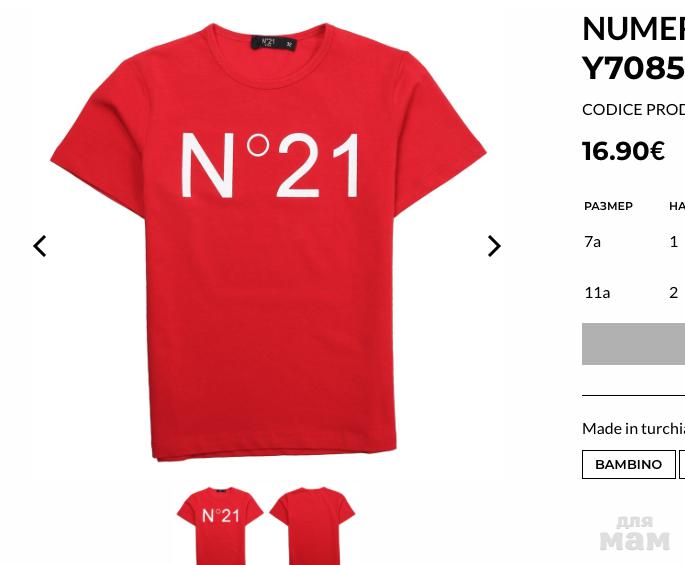Click the CODICE PROD product code label
Screen dimensions: 685x565
[633, 109]
